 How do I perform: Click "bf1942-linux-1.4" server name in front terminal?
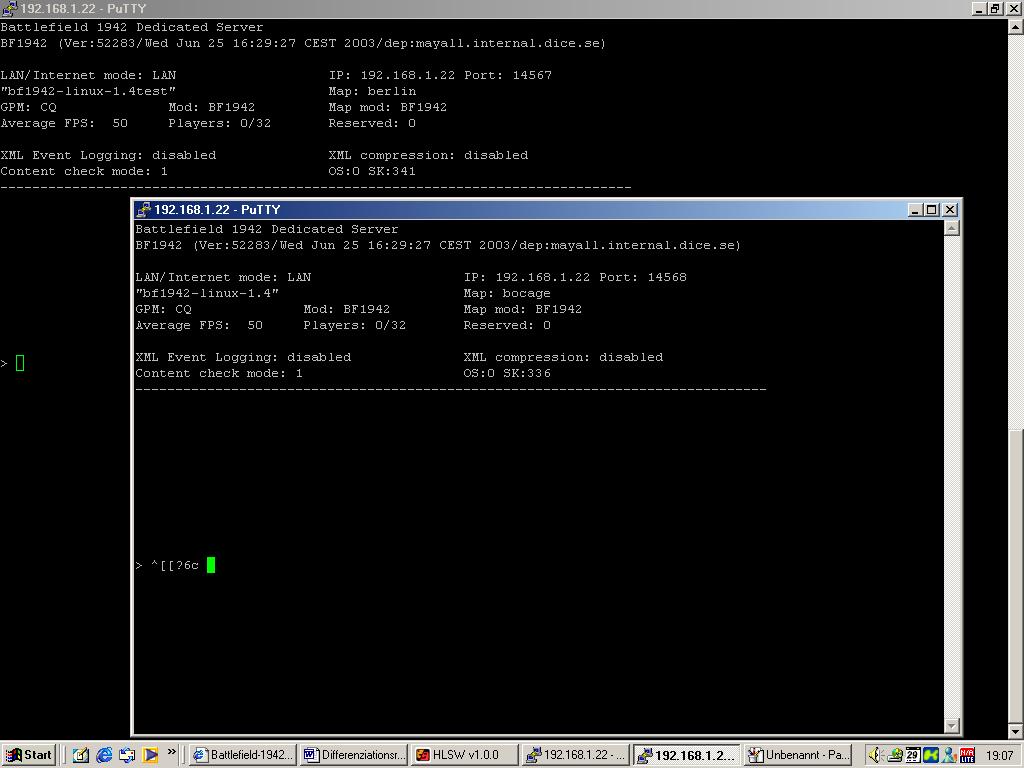pyautogui.click(x=207, y=293)
